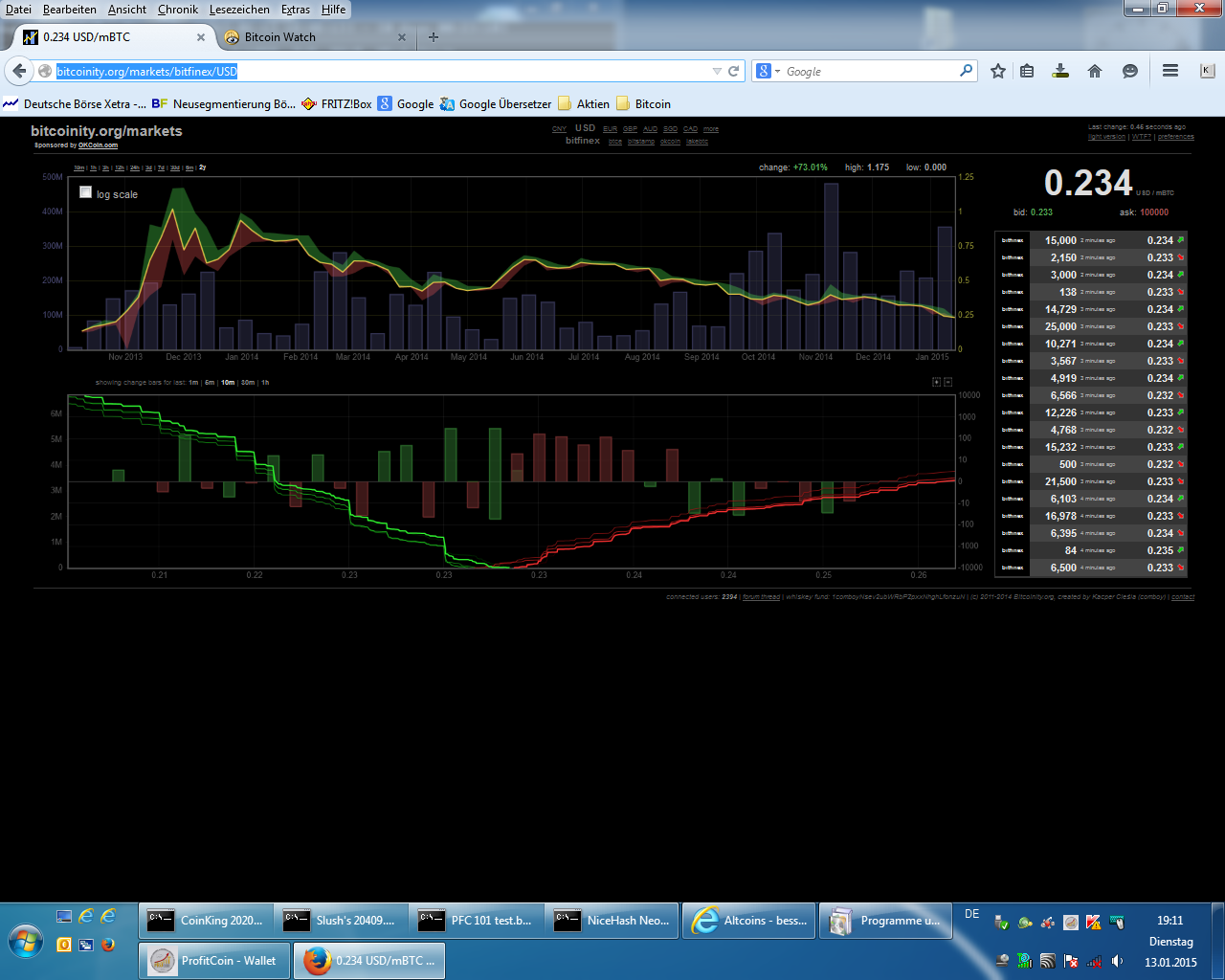This screenshot has width=1225, height=980.
Task: Open the Firefox hamburger menu
Action: pos(1169,70)
